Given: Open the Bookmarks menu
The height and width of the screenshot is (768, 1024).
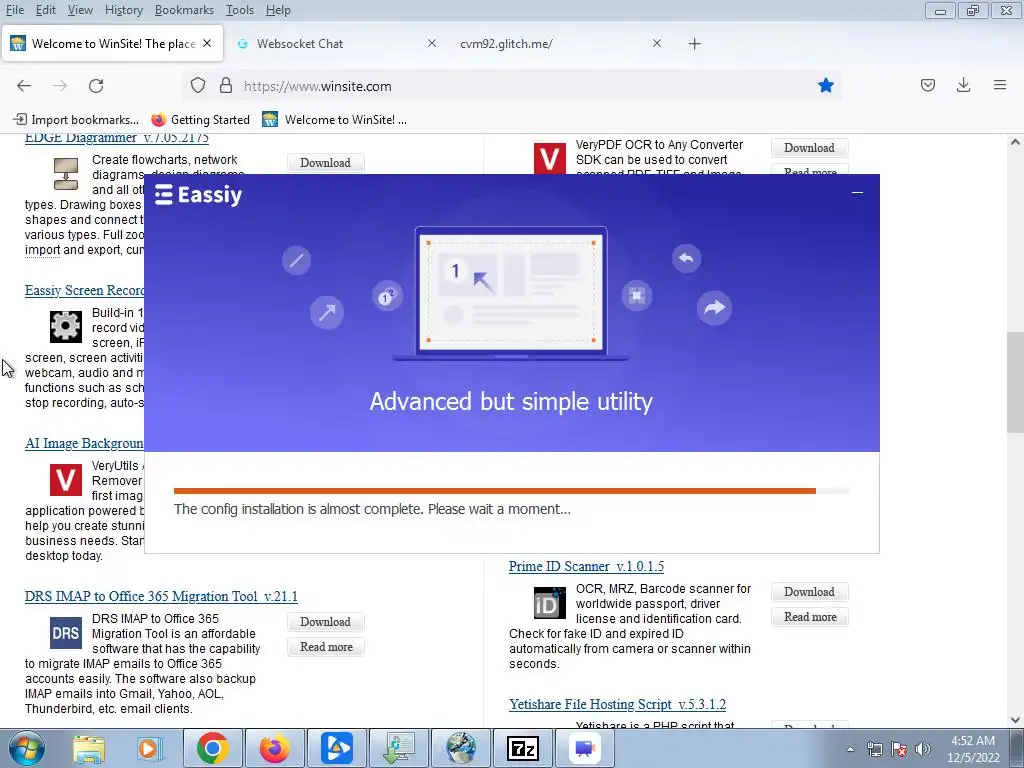Looking at the screenshot, I should pos(184,10).
